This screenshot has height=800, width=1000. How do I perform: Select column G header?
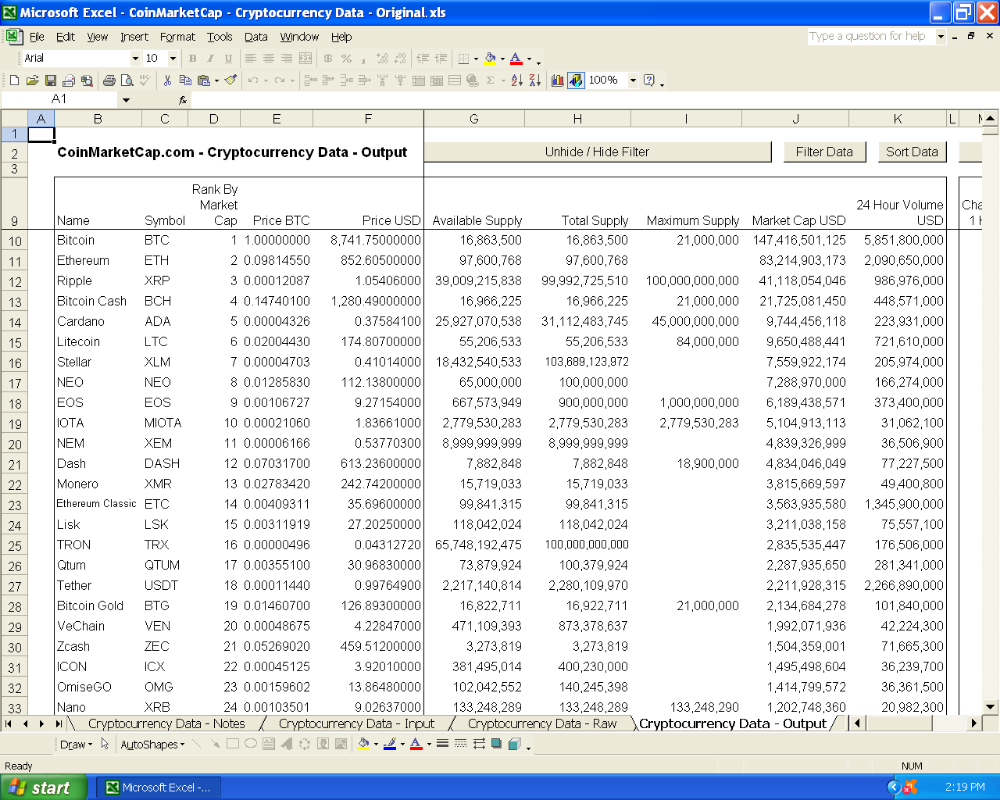(474, 119)
